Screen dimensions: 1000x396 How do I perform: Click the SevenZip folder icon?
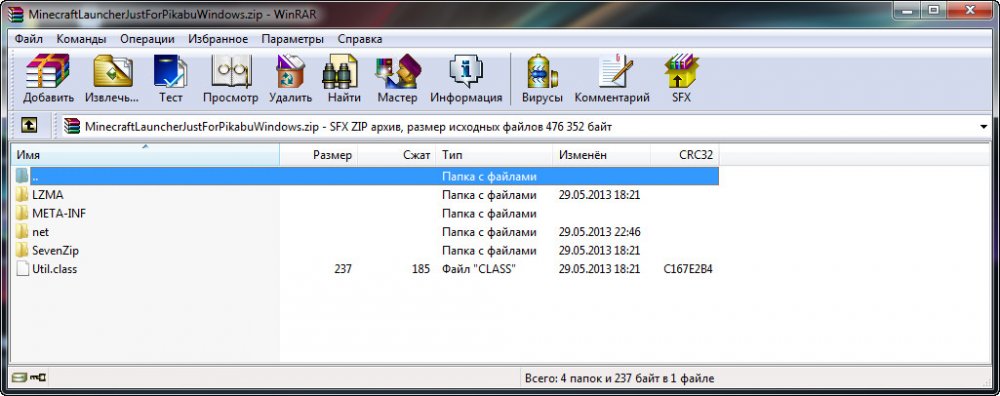coord(23,250)
